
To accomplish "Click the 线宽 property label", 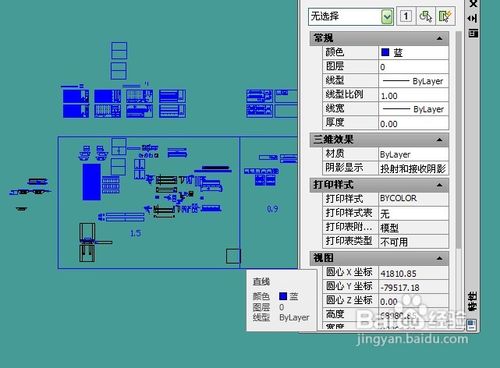I will (x=334, y=109).
